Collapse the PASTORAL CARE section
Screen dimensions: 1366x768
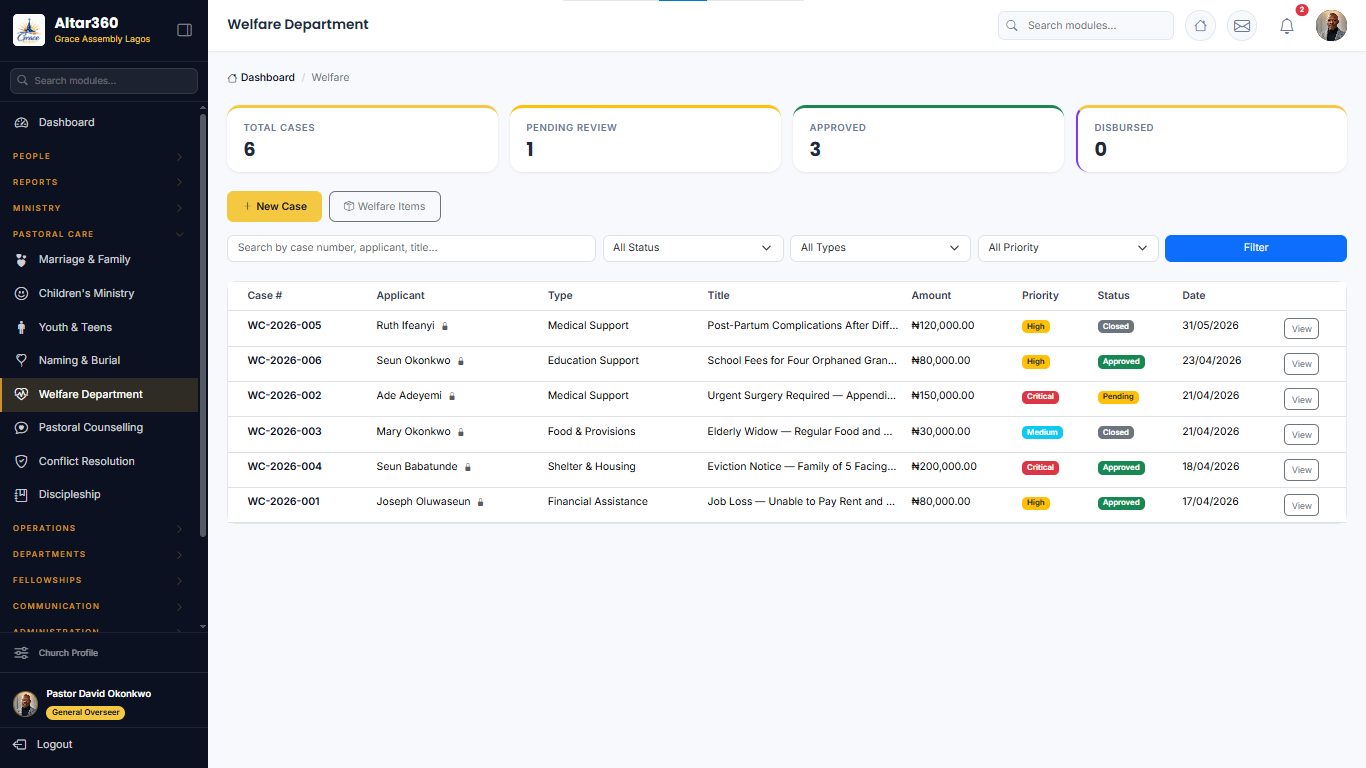click(x=98, y=234)
